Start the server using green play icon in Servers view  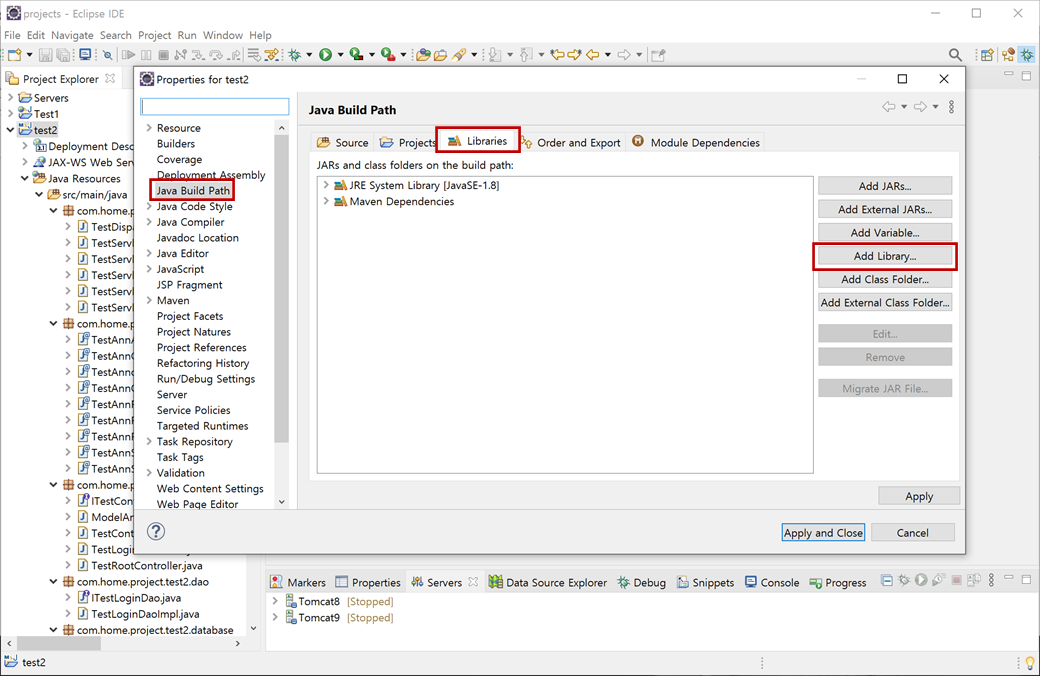(x=921, y=580)
